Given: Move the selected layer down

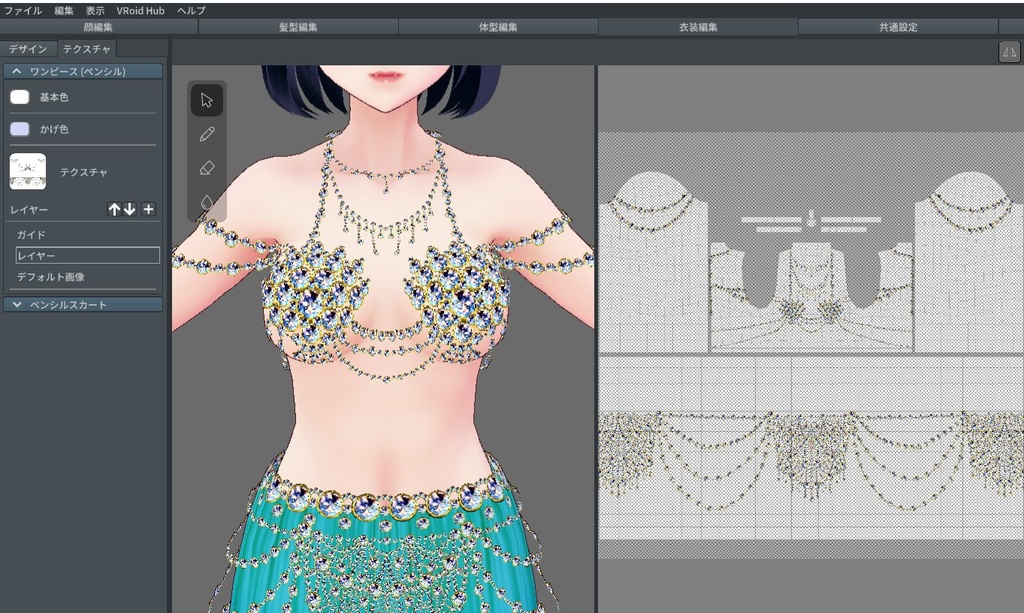Looking at the screenshot, I should [131, 209].
